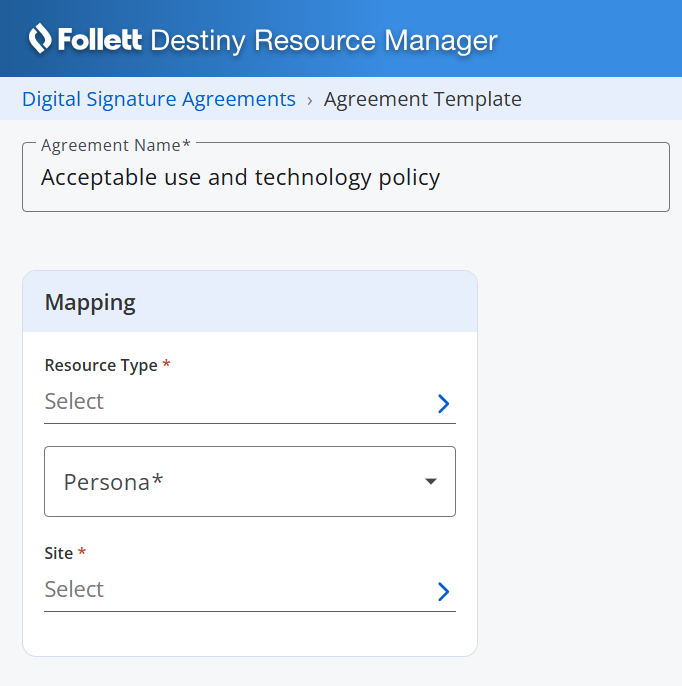This screenshot has width=682, height=686.
Task: Click the Persona dropdown caret arrow
Action: [431, 481]
